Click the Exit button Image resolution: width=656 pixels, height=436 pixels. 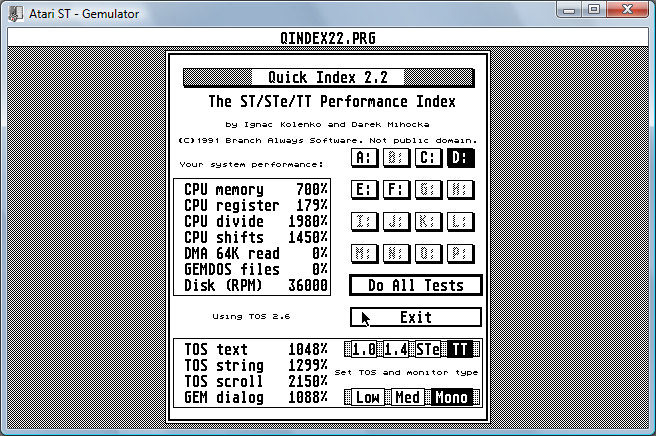[416, 317]
